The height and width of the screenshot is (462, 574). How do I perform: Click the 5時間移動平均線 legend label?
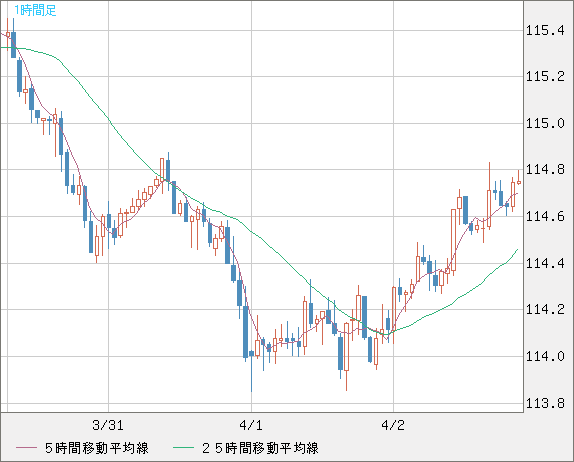(97, 448)
